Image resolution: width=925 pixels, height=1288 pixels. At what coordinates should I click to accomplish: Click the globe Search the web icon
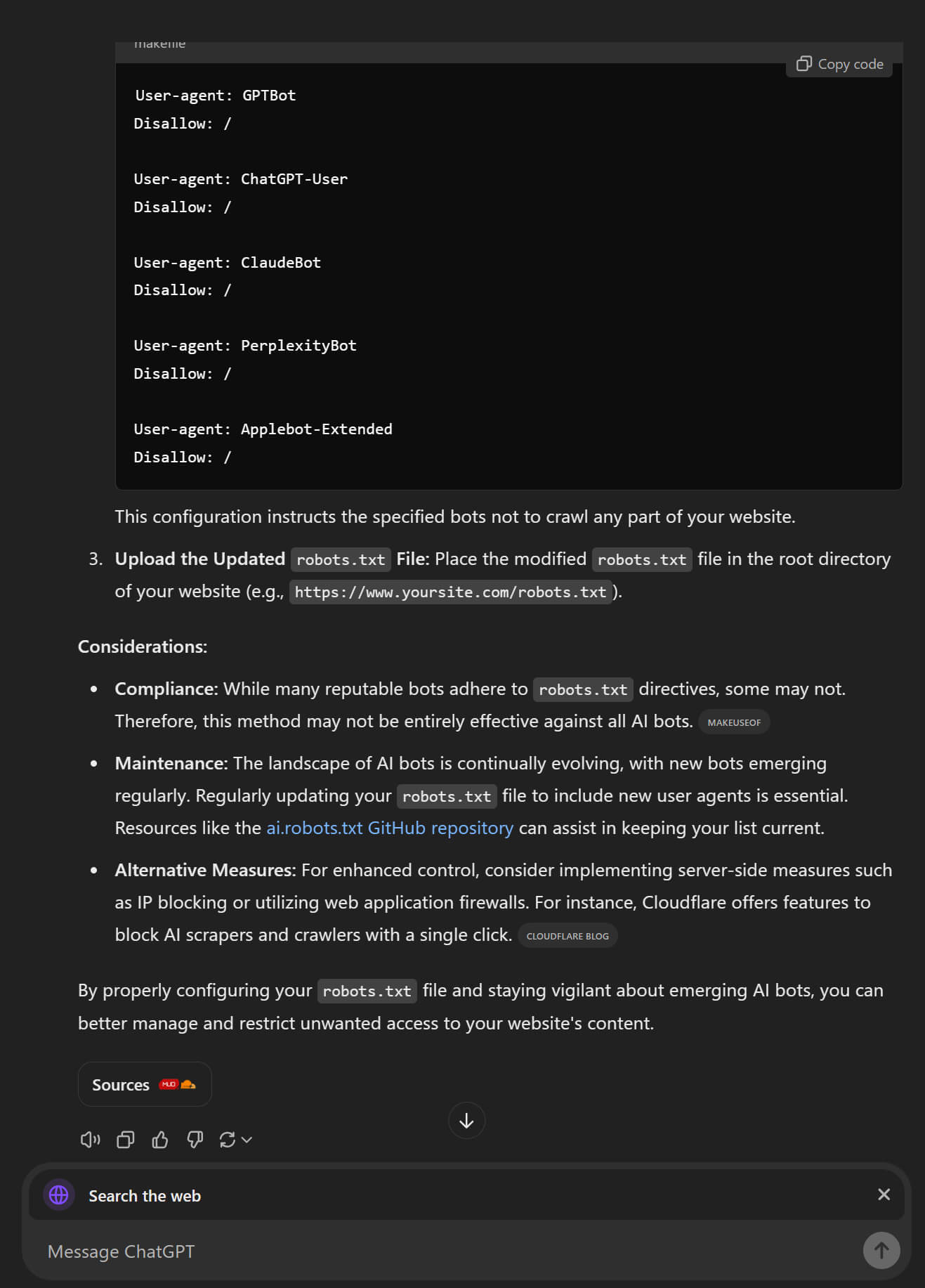click(59, 1195)
